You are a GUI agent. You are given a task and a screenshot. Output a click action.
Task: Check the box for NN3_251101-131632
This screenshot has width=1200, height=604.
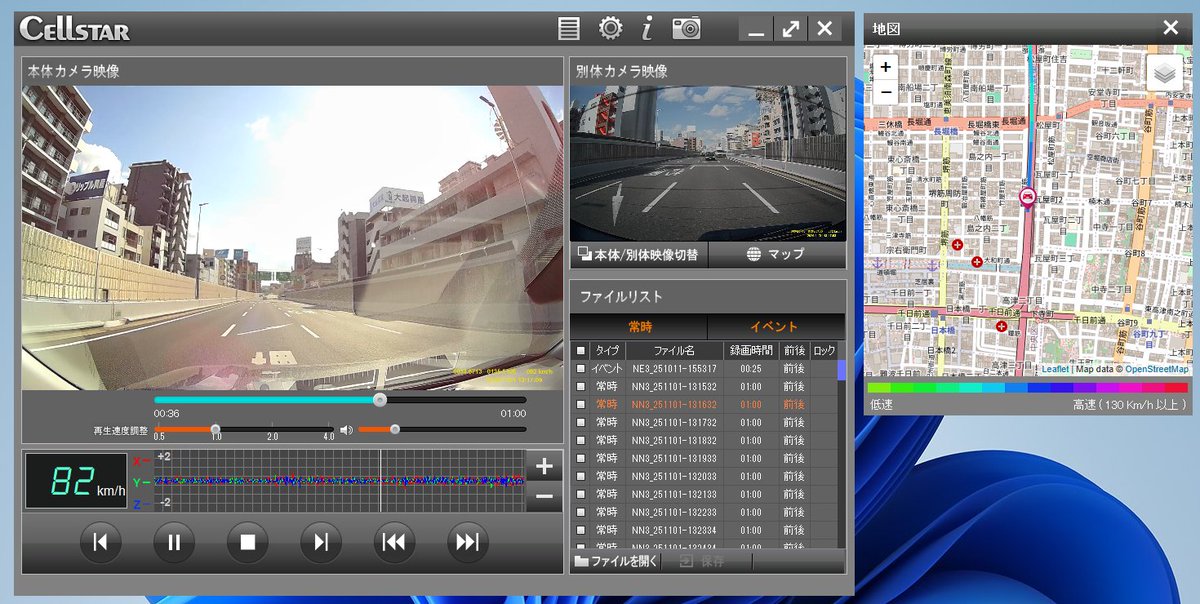point(581,405)
